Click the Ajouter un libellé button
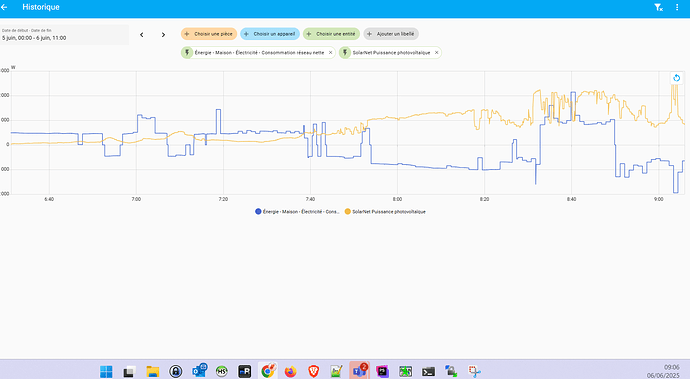The image size is (690, 379). point(391,34)
